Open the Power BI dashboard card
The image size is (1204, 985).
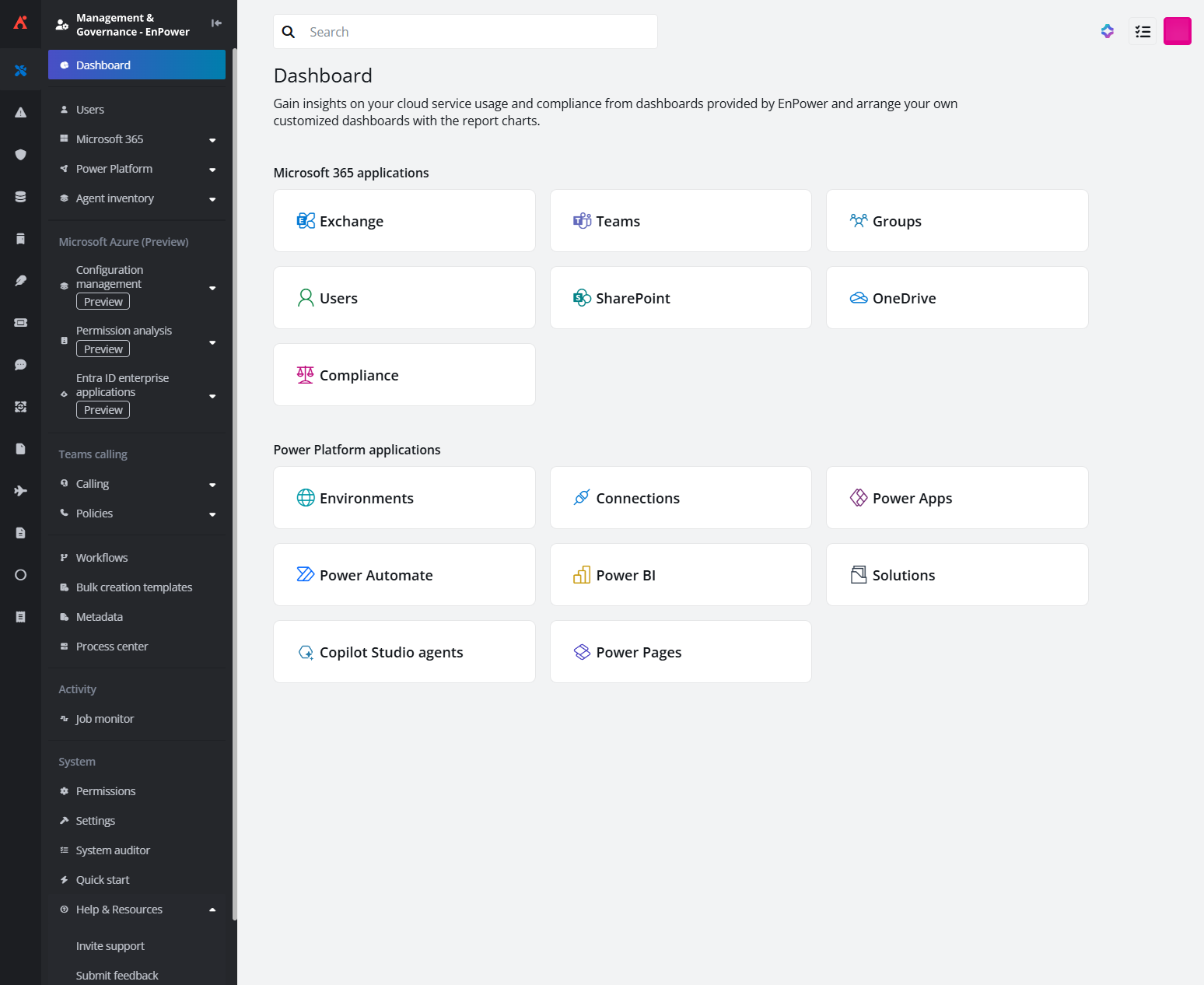[x=681, y=575]
